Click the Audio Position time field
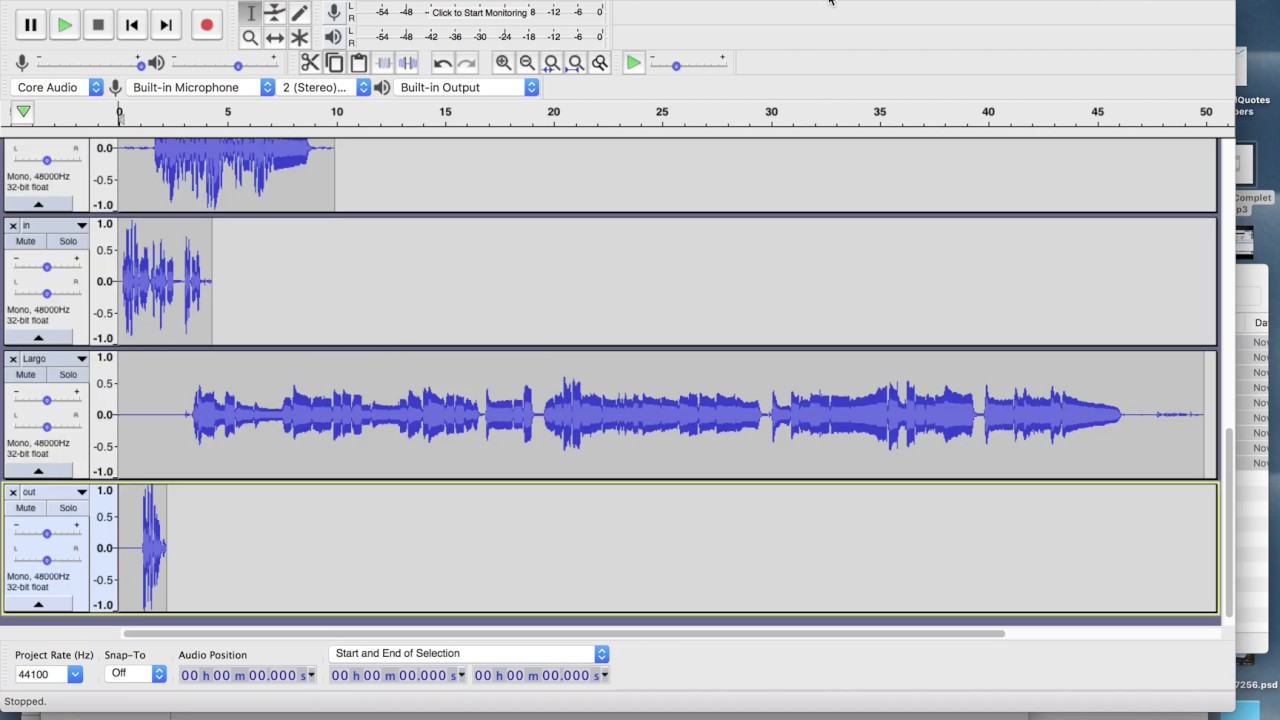Viewport: 1280px width, 720px height. 247,675
